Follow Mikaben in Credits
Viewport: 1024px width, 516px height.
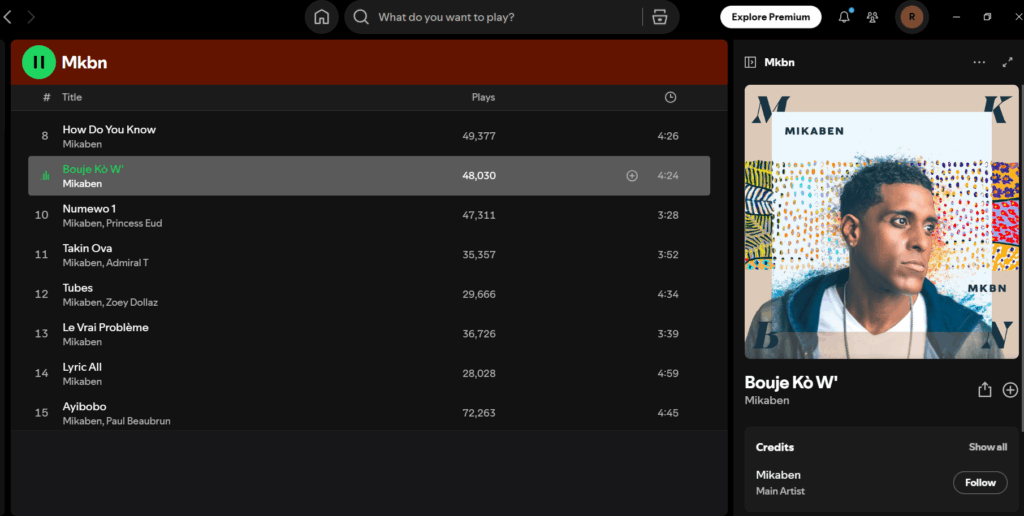tap(980, 483)
